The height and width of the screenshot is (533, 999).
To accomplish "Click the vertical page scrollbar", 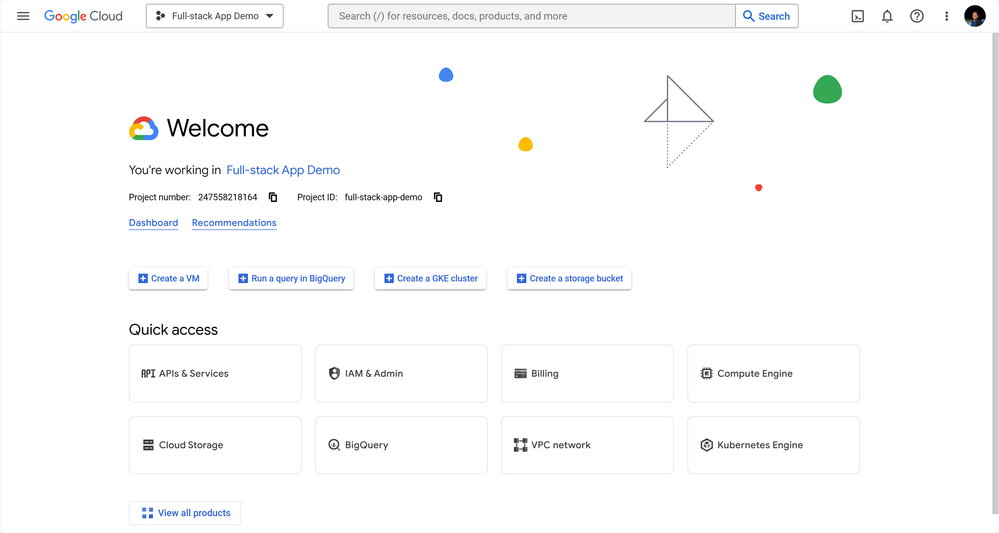I will (x=995, y=274).
